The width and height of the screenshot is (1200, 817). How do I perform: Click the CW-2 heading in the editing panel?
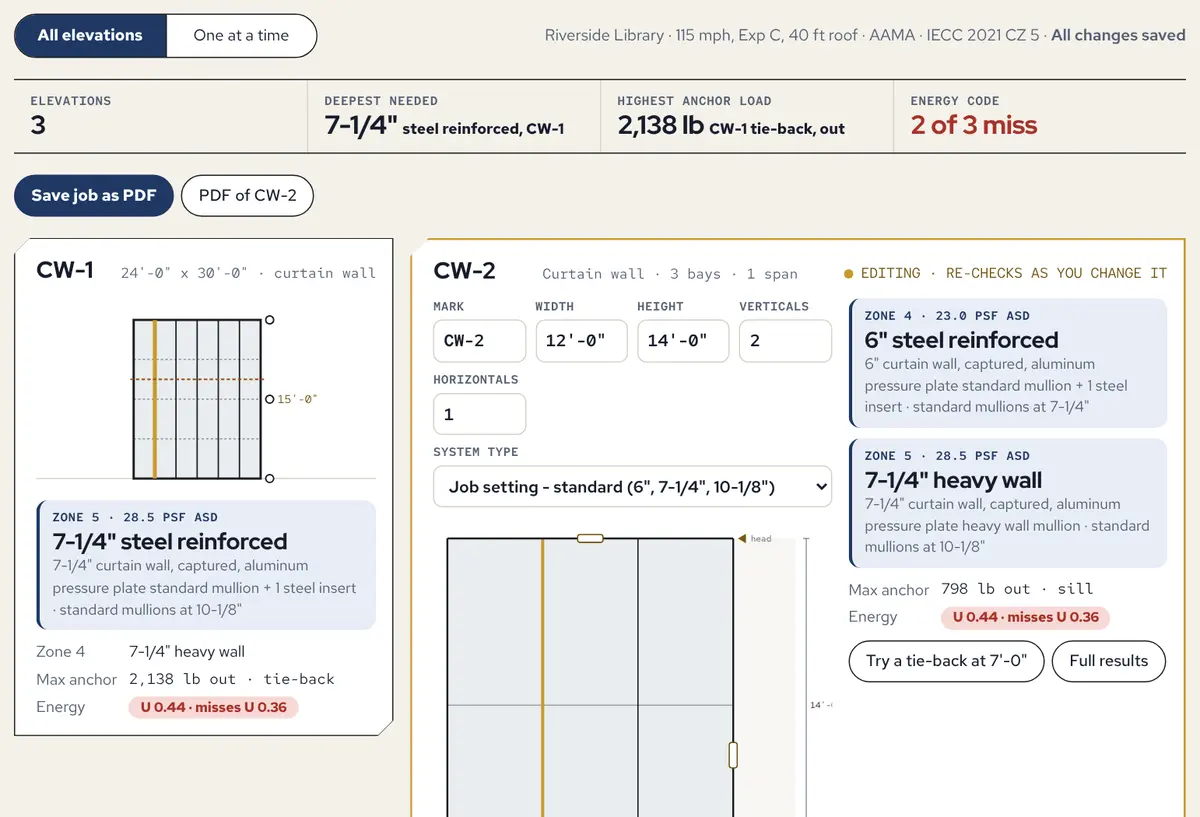pyautogui.click(x=464, y=270)
